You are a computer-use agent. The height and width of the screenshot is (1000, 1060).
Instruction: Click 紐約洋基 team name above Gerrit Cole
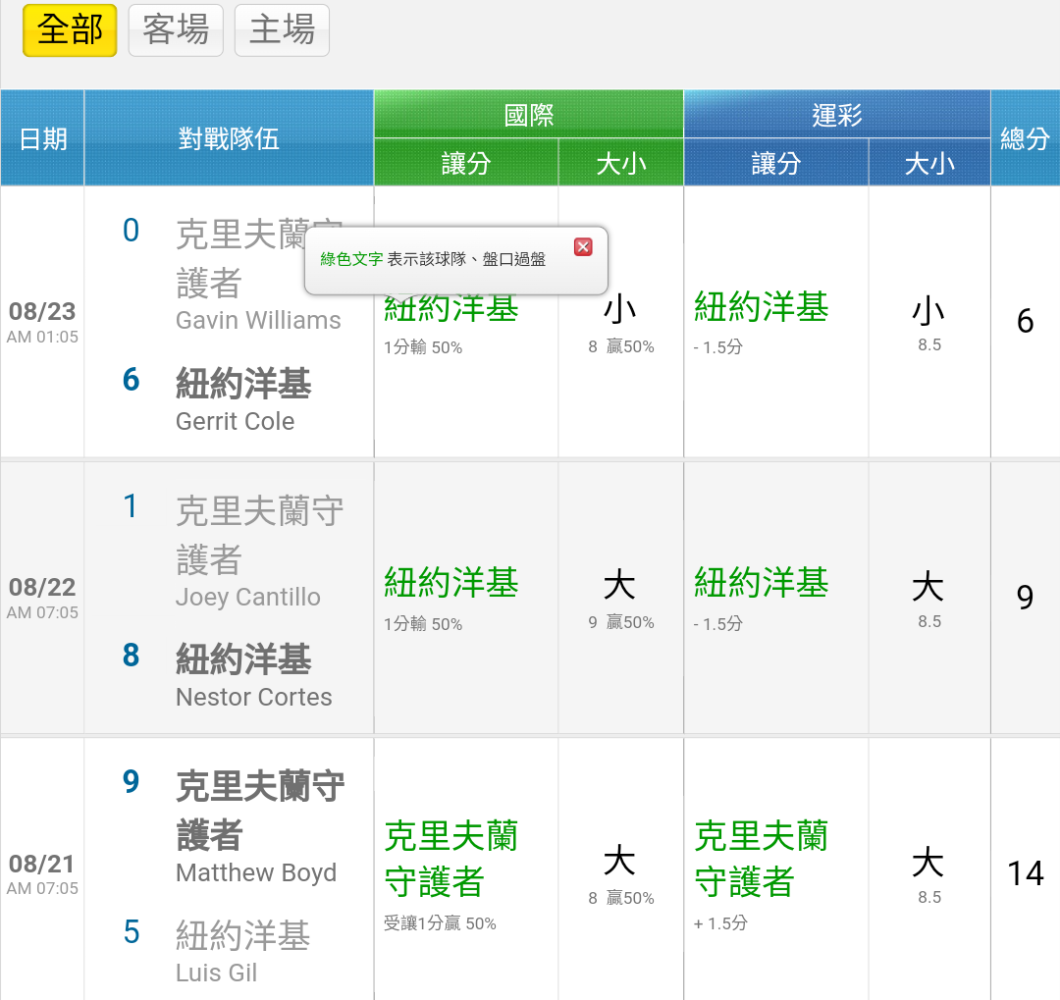[243, 383]
